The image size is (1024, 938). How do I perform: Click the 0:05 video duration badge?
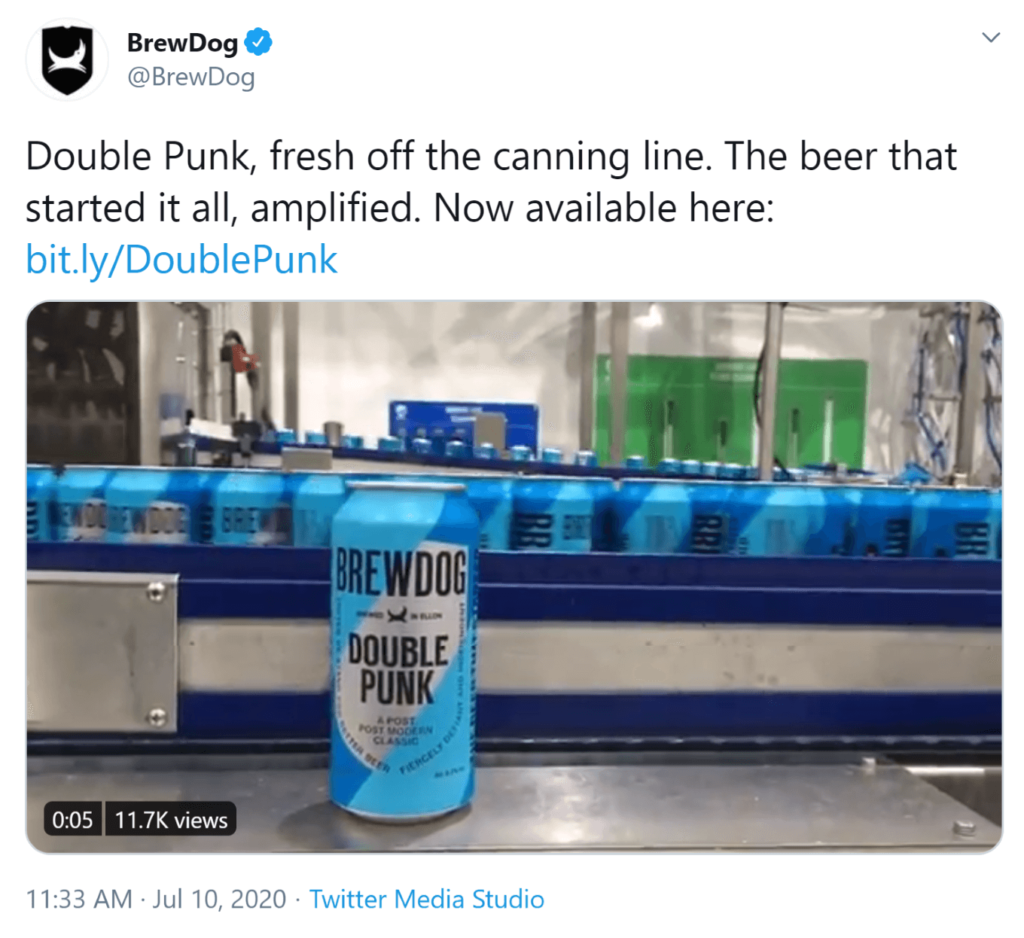coord(72,819)
